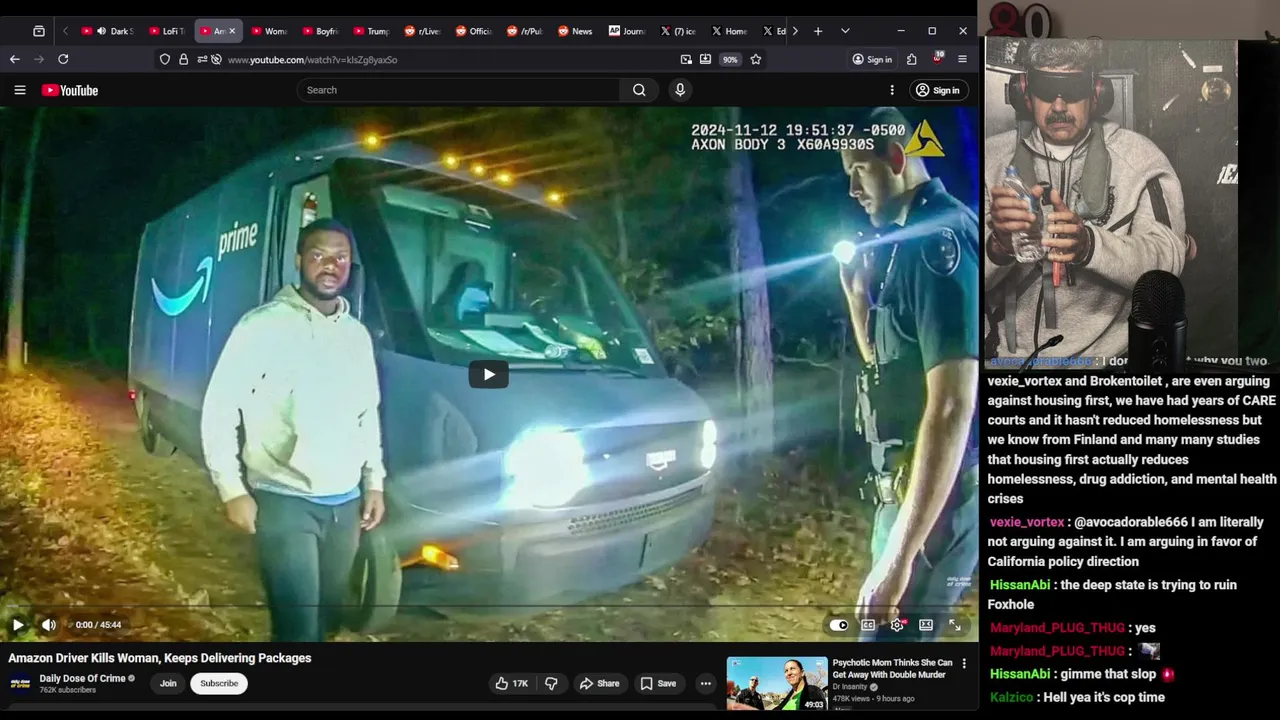Open the Dr Insanity channel link
The image size is (1280, 720).
pos(852,687)
